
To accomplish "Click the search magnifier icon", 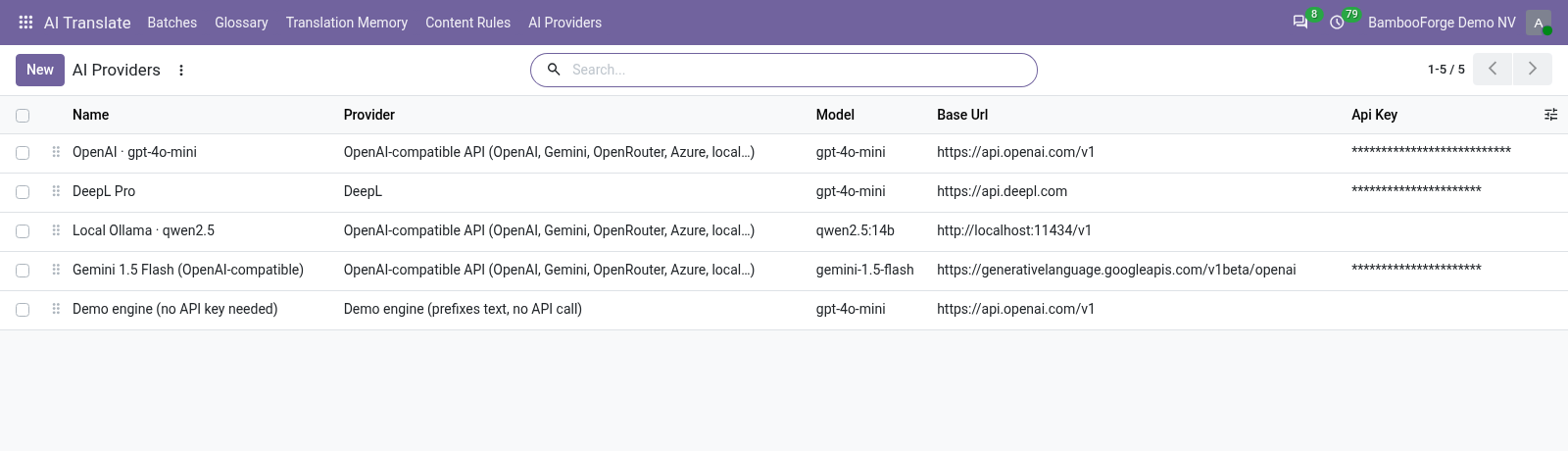I will pyautogui.click(x=554, y=70).
